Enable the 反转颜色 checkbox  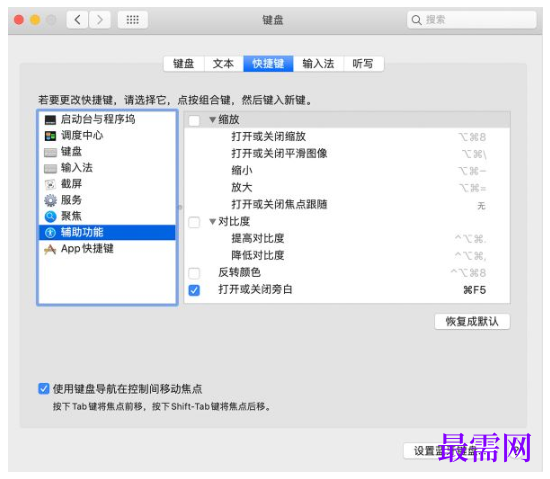coord(194,273)
